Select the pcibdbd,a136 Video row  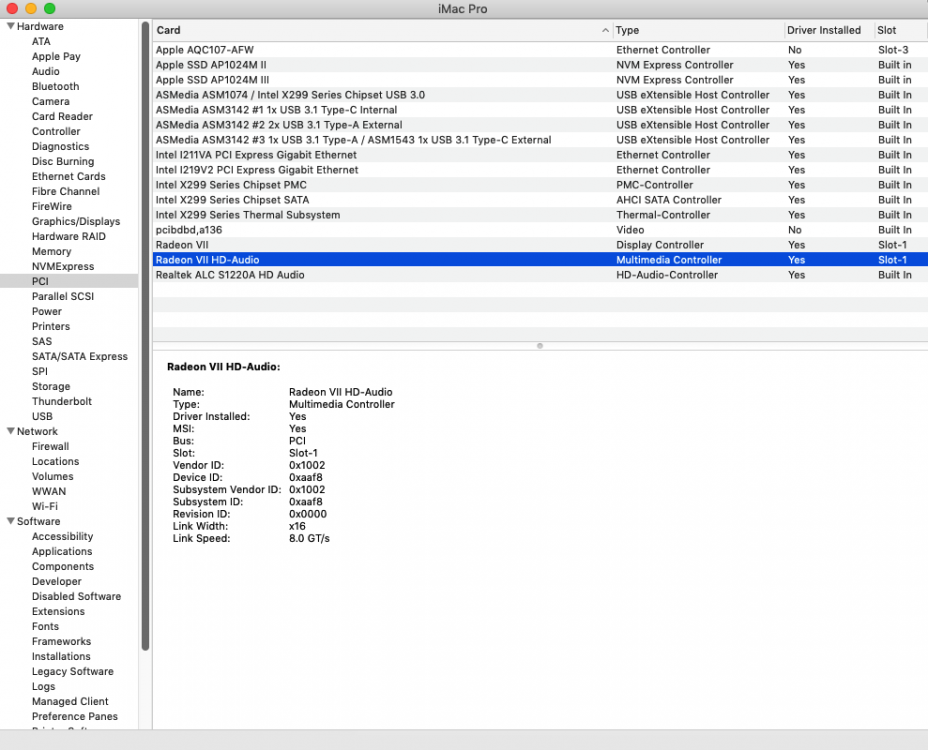pyautogui.click(x=540, y=230)
